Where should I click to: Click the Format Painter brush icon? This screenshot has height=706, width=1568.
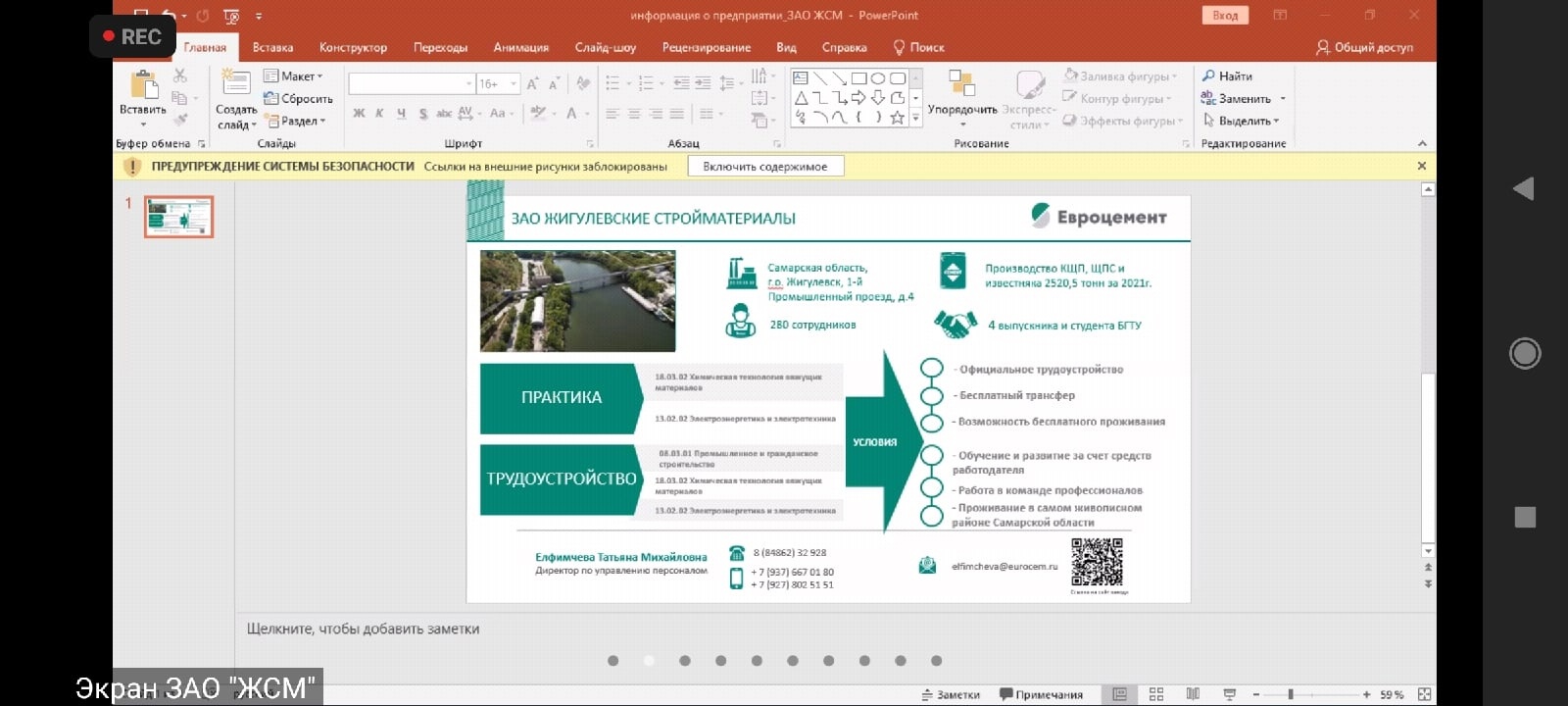pyautogui.click(x=180, y=120)
